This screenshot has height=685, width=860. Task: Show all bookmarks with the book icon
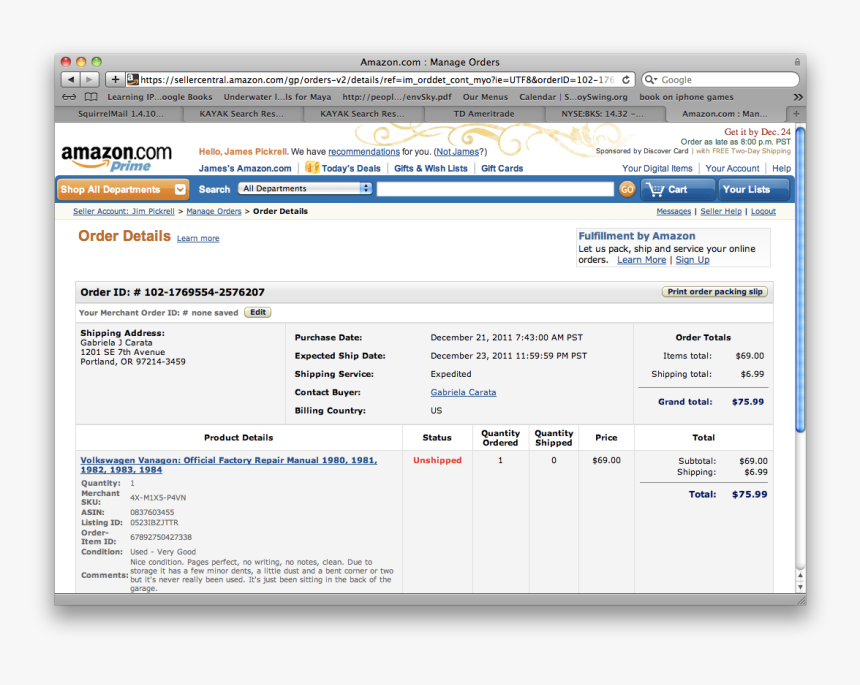click(x=91, y=97)
